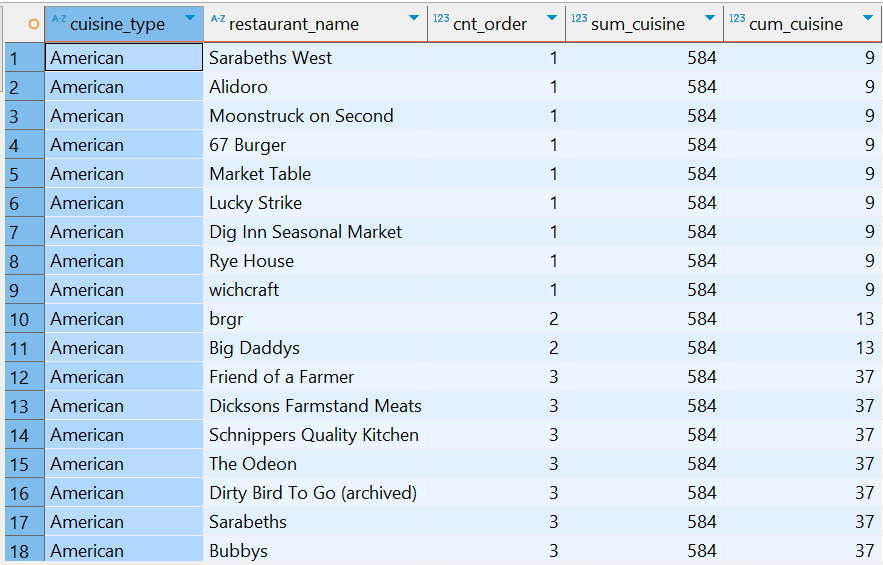Screen dimensions: 883x565
Task: Click the Big Daddys cell
Action: pyautogui.click(x=315, y=348)
